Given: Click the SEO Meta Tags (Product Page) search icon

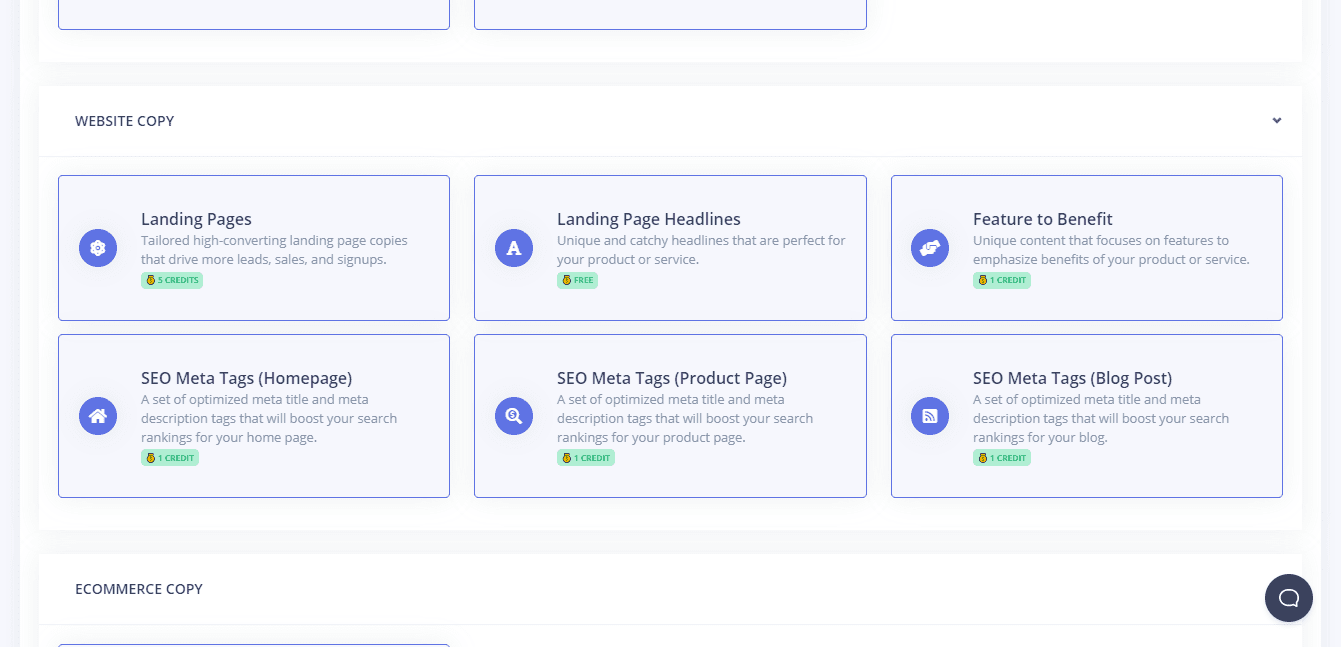Looking at the screenshot, I should click(x=514, y=416).
